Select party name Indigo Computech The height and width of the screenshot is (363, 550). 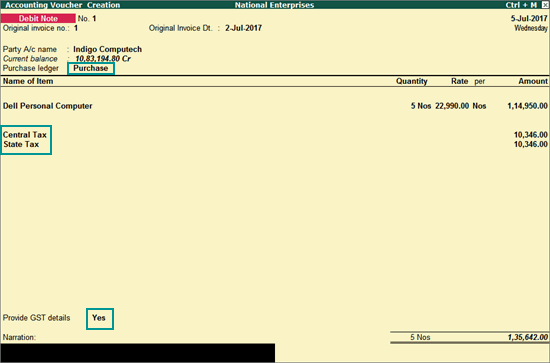click(x=107, y=49)
